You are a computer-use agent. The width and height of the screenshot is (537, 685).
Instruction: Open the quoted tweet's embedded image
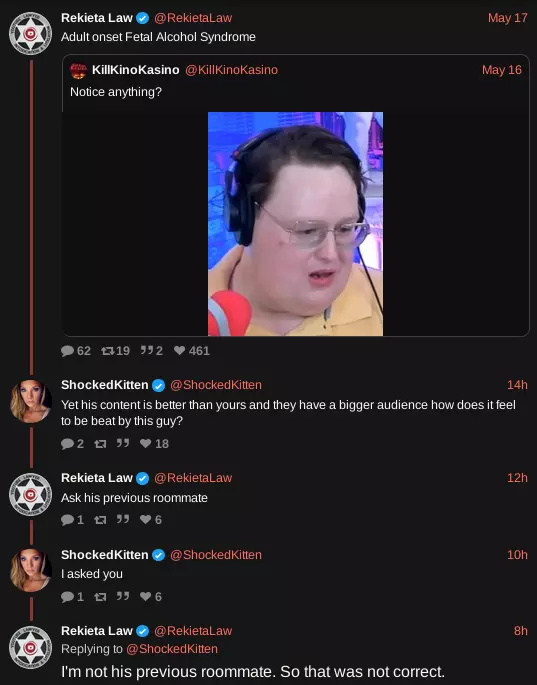pyautogui.click(x=295, y=224)
